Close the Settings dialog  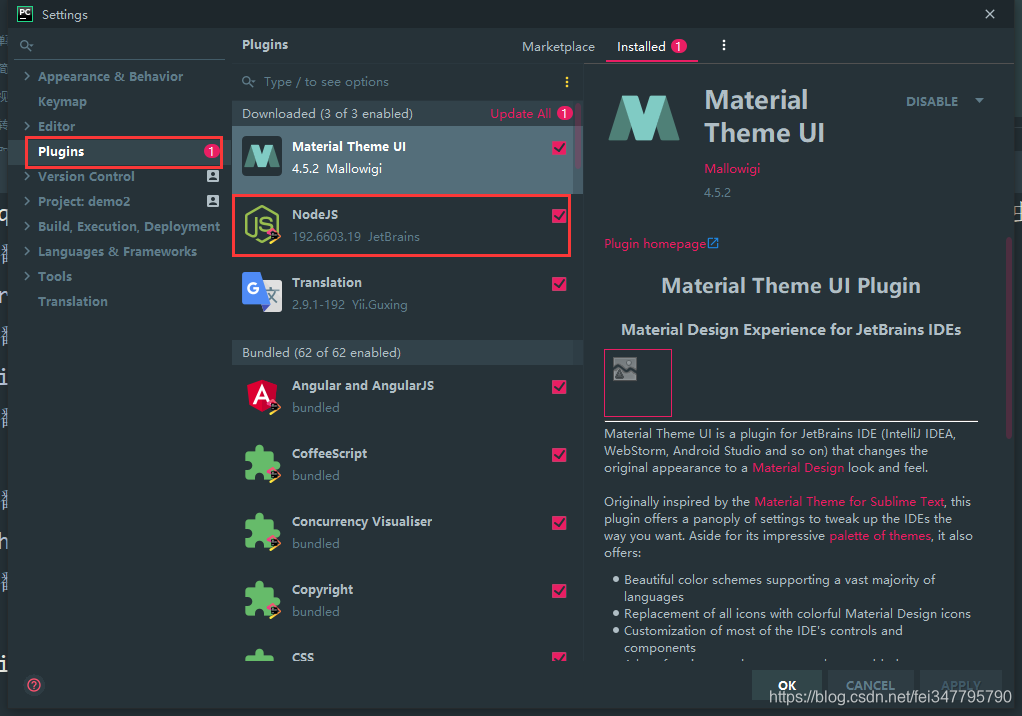click(x=989, y=14)
